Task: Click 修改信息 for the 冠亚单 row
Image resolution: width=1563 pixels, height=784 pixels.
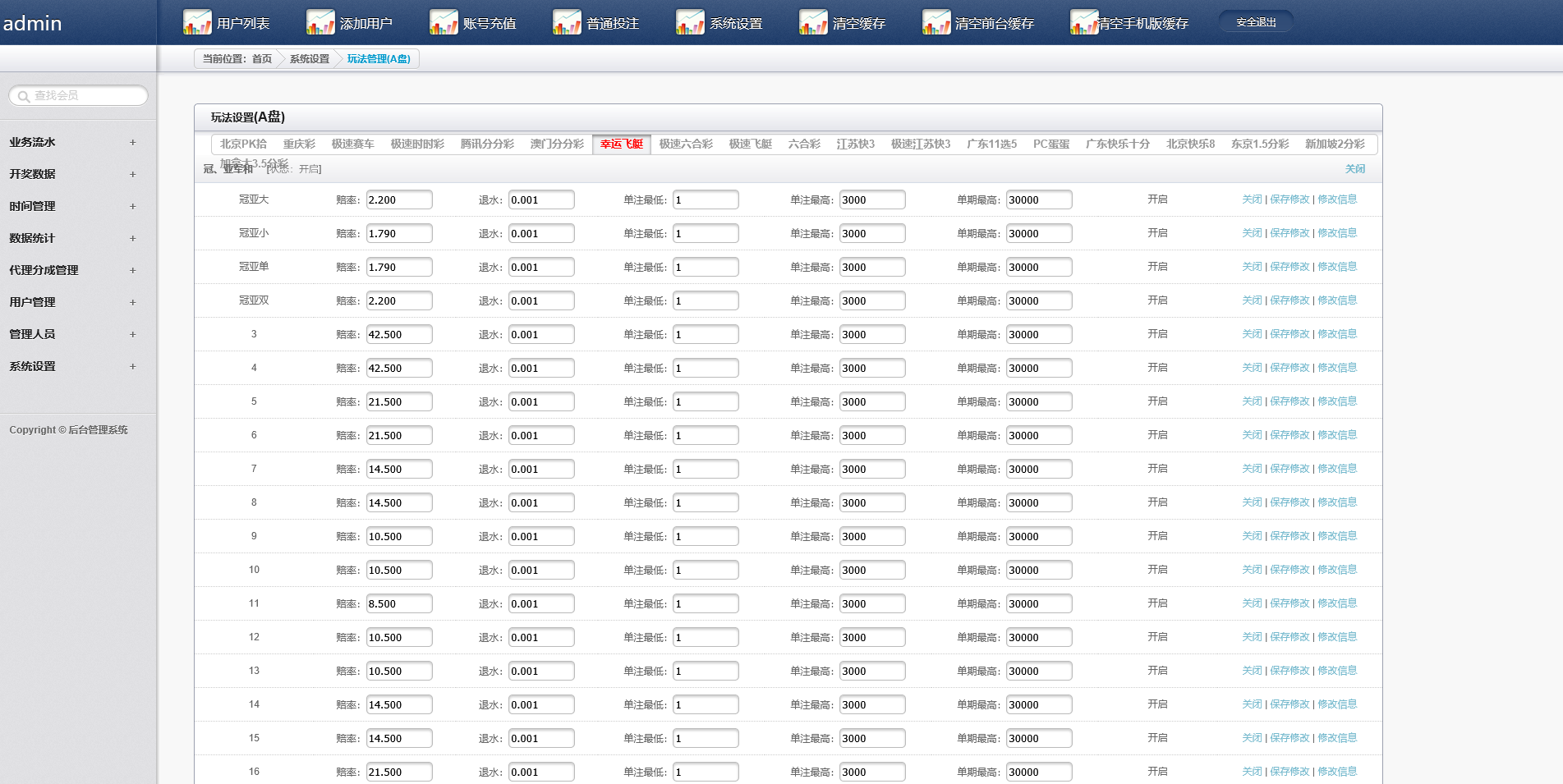Action: click(1337, 267)
